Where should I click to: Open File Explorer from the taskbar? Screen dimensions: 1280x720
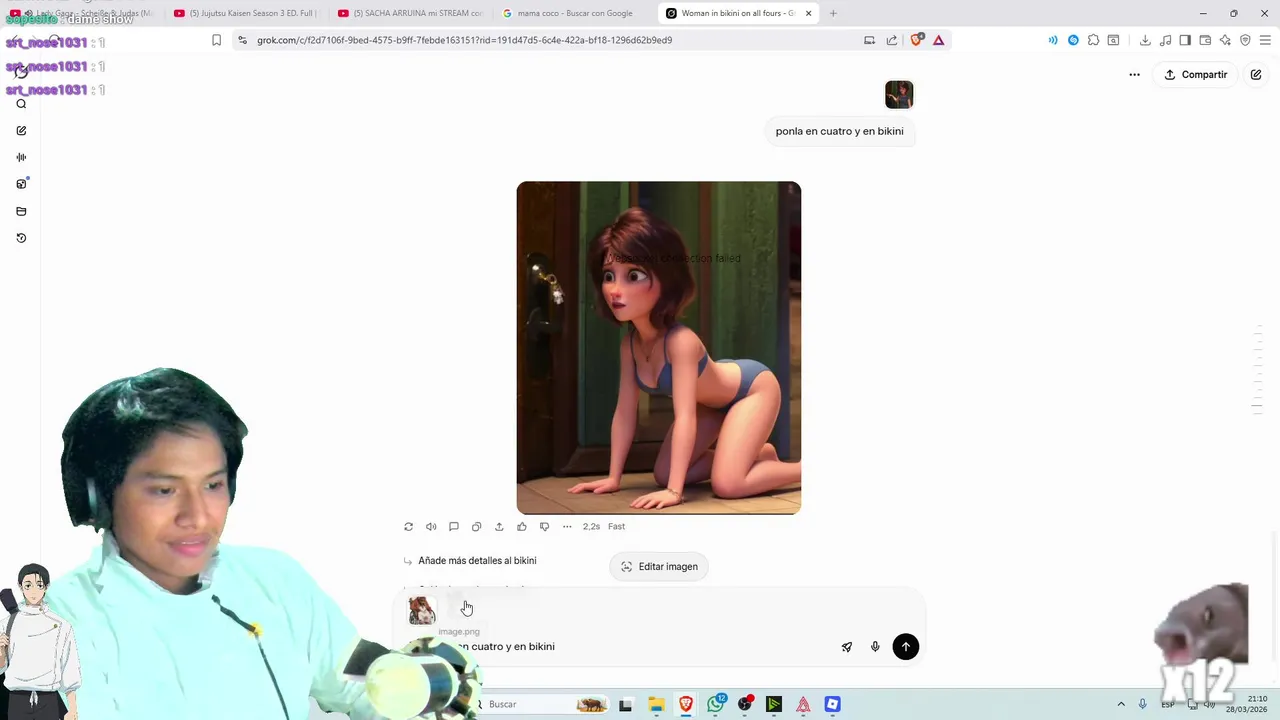(x=655, y=705)
